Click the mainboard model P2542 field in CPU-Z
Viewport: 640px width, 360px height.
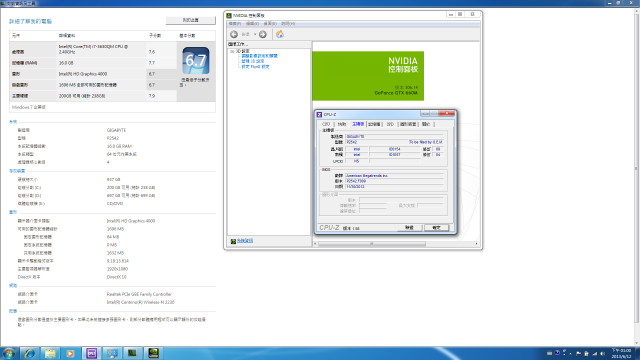[x=376, y=142]
